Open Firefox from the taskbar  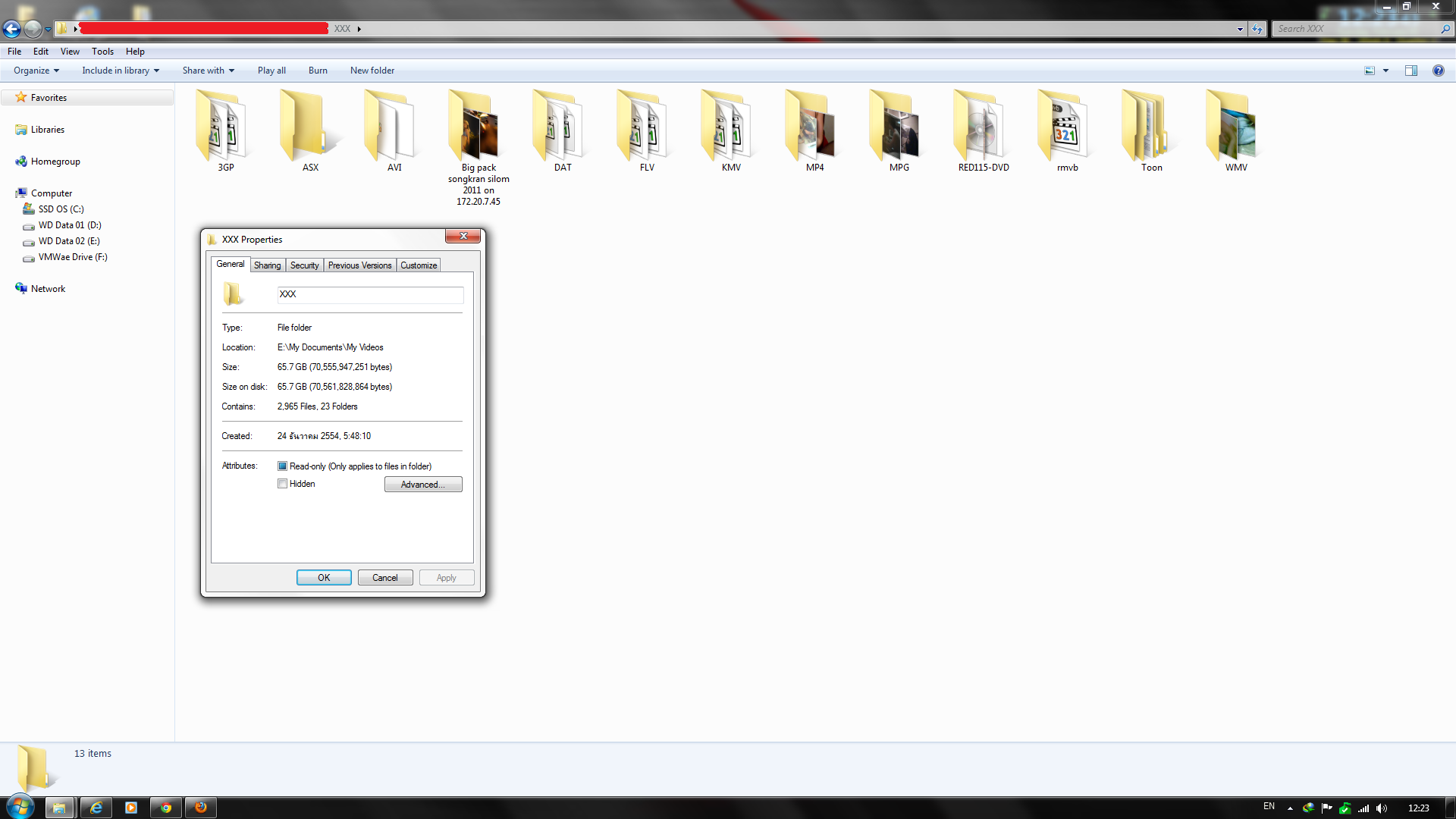(201, 808)
